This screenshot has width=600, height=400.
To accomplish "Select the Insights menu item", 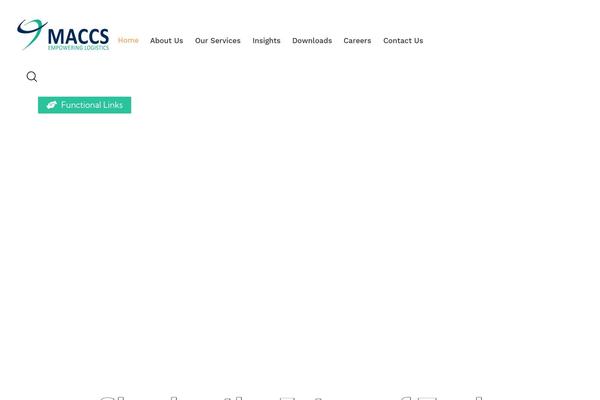I will tap(266, 41).
